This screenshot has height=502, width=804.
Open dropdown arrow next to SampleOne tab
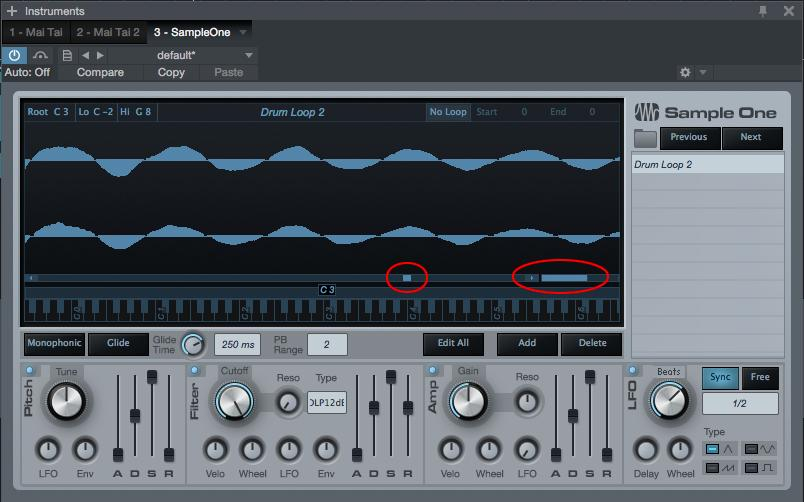(x=243, y=33)
